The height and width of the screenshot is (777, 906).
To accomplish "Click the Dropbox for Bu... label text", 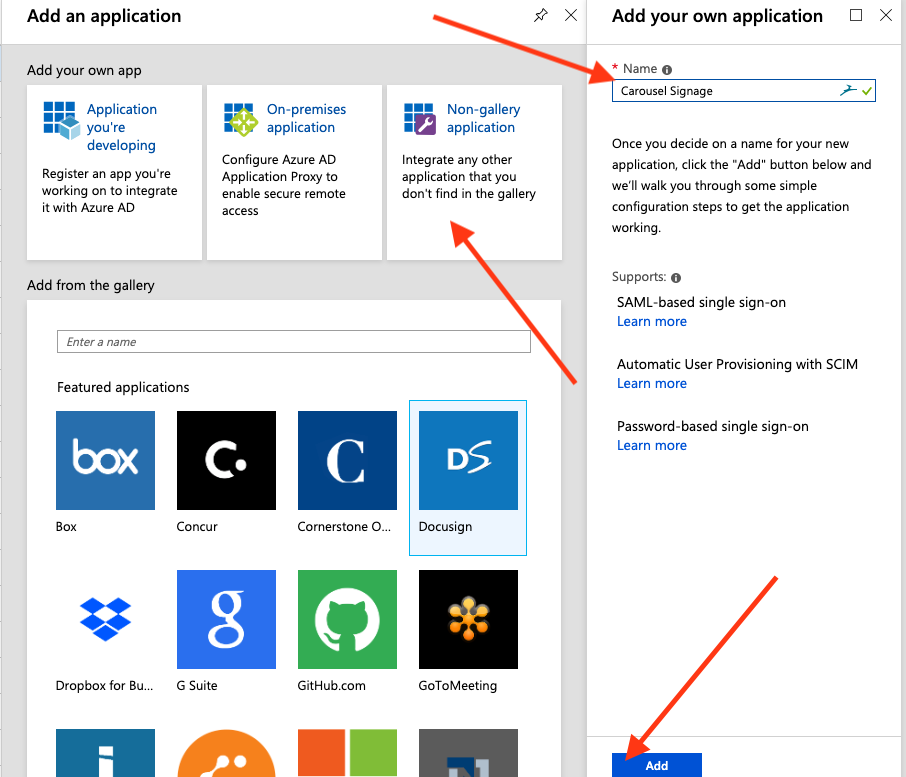I will click(x=105, y=686).
